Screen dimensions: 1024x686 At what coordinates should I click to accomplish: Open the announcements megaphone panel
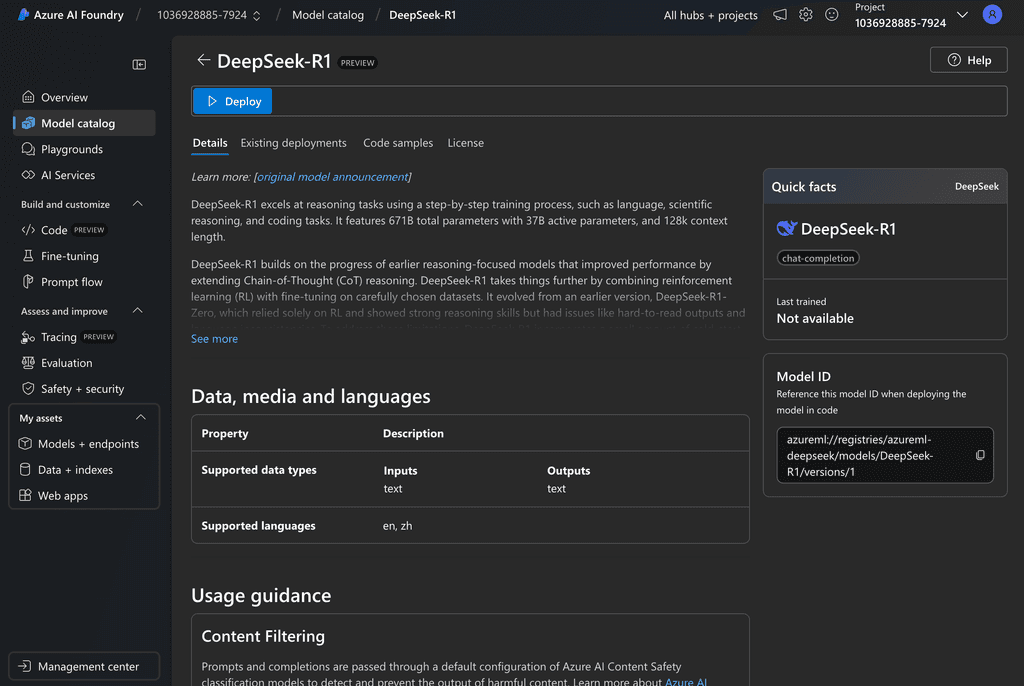point(779,15)
